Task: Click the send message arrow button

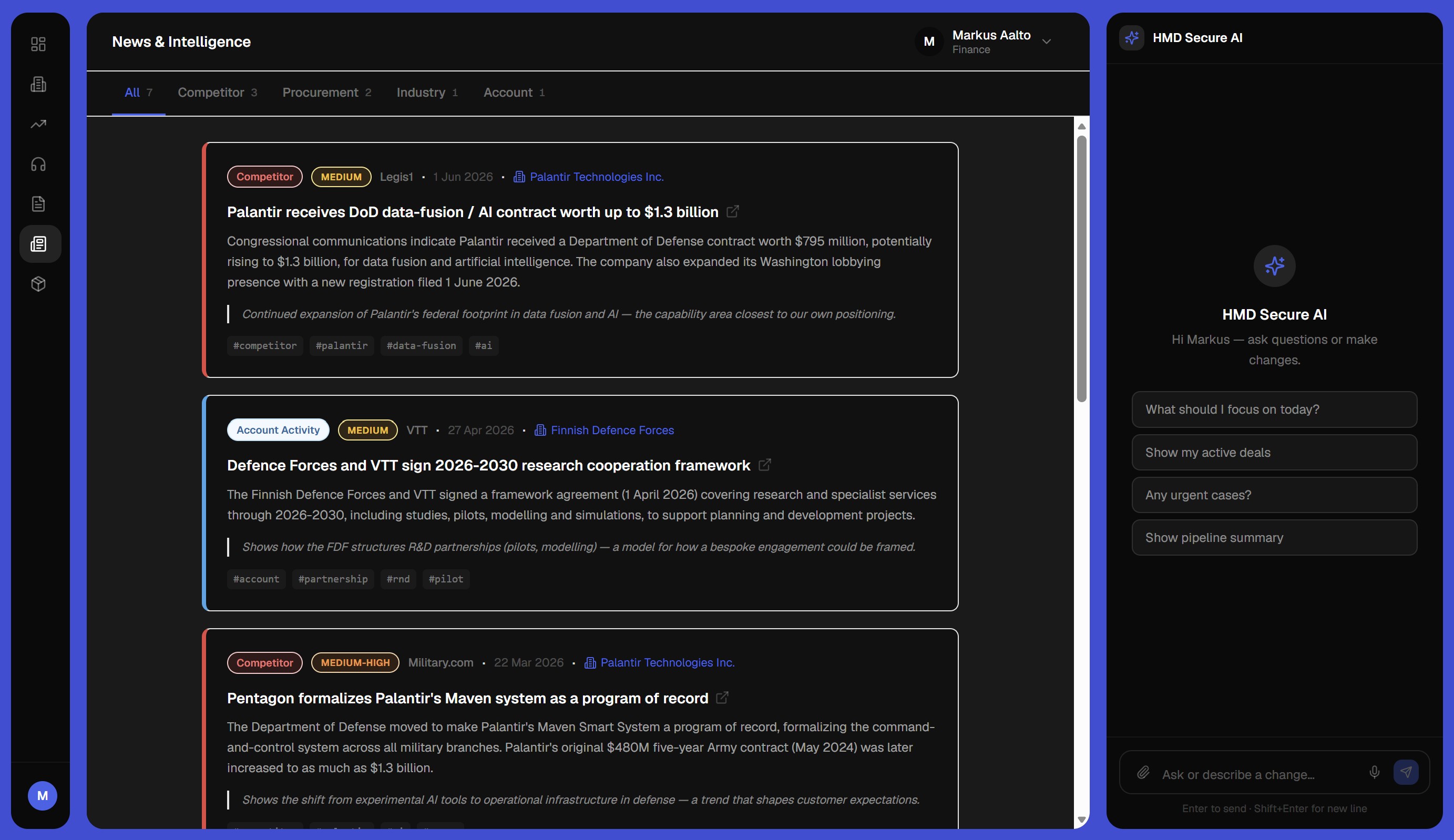Action: click(1406, 773)
